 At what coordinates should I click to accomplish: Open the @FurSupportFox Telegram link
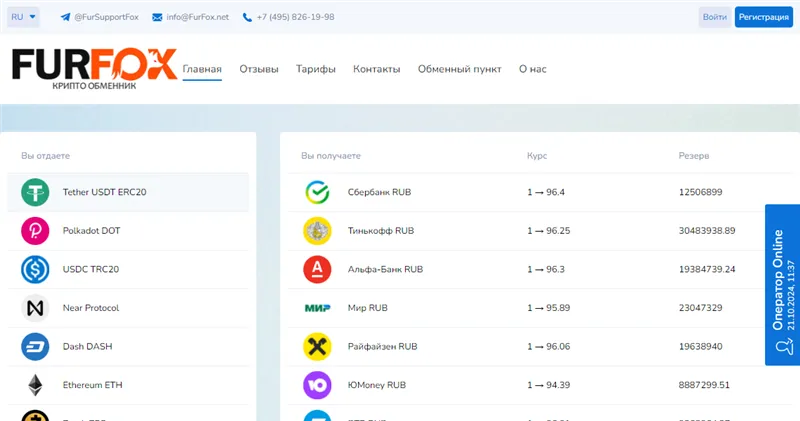click(x=107, y=17)
